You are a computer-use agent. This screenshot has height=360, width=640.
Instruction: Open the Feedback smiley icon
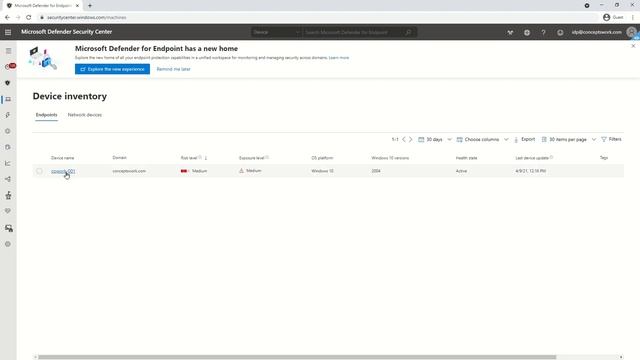(x=560, y=32)
